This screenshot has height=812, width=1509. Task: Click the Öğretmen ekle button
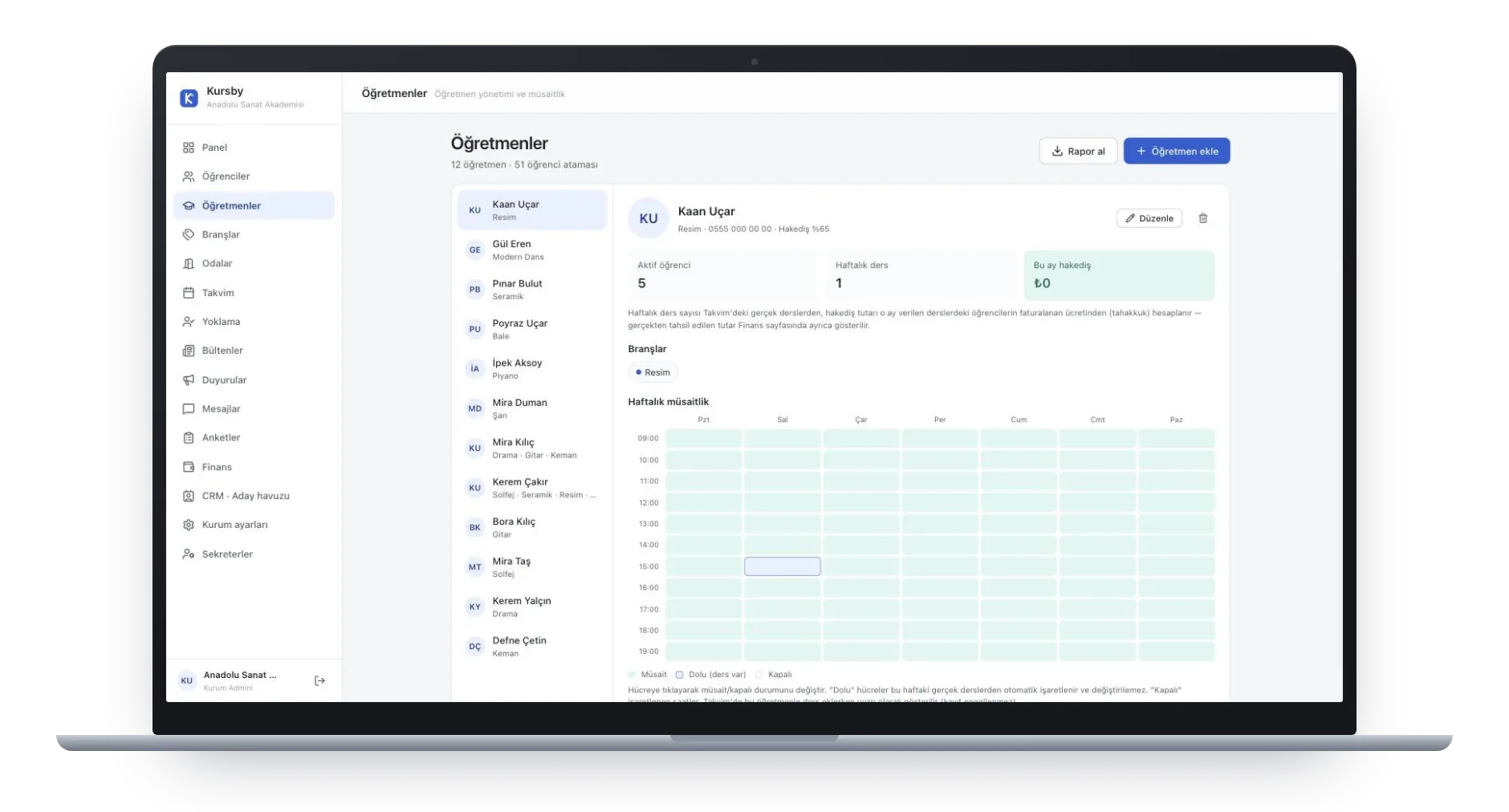[x=1176, y=151]
